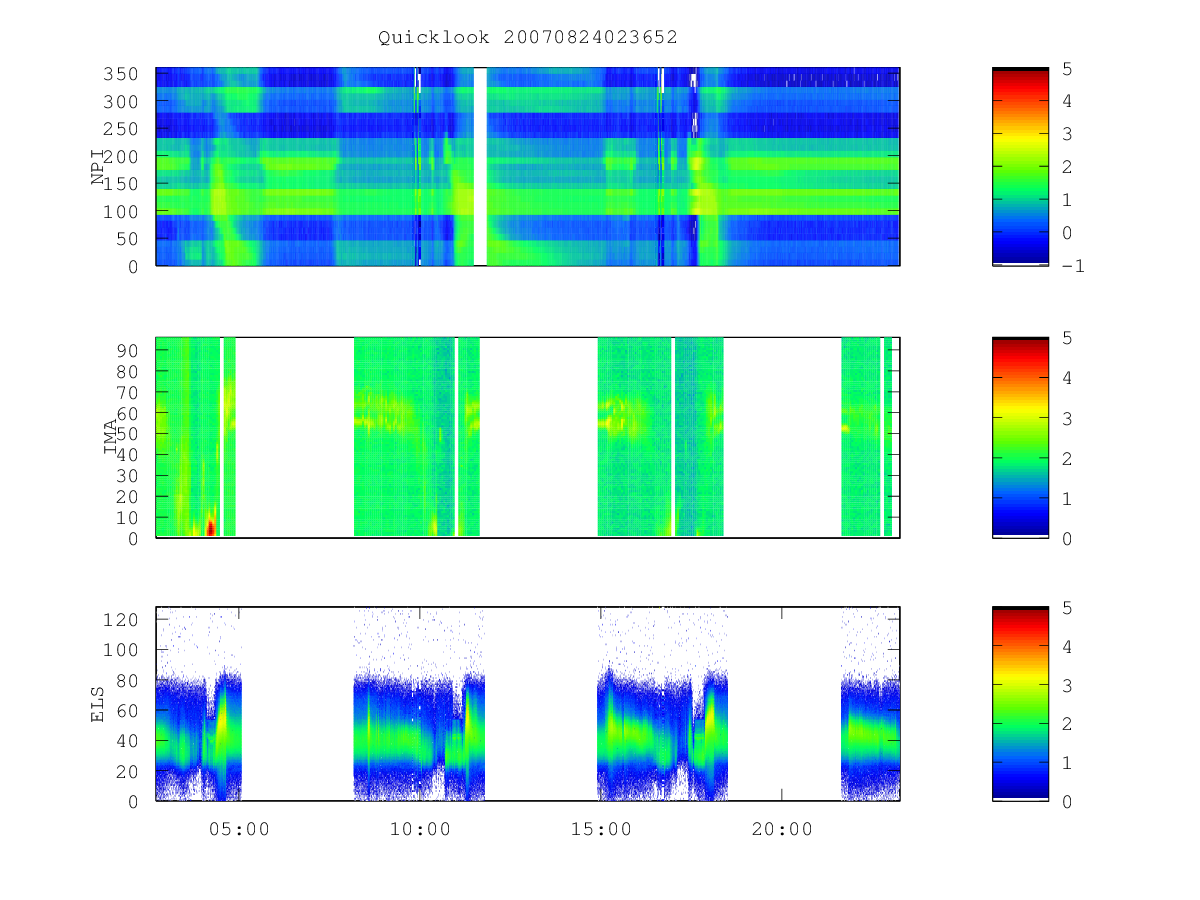Click the "150" tick on NPI axis

coord(122,184)
